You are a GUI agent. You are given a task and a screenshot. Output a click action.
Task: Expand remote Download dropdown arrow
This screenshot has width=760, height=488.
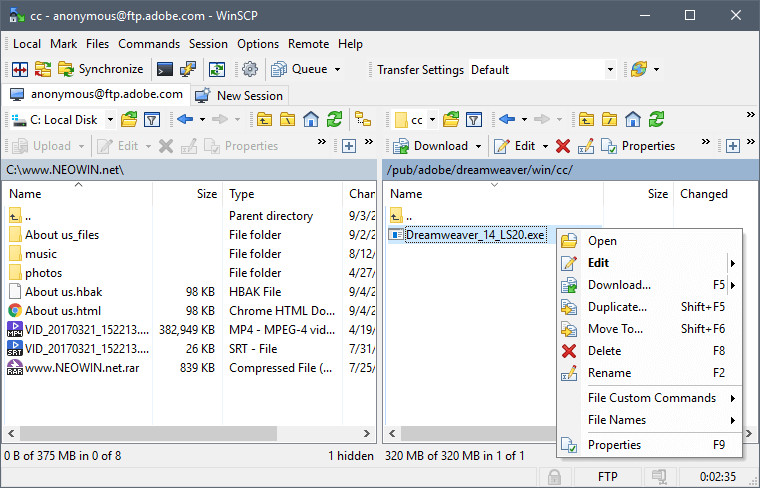478,146
